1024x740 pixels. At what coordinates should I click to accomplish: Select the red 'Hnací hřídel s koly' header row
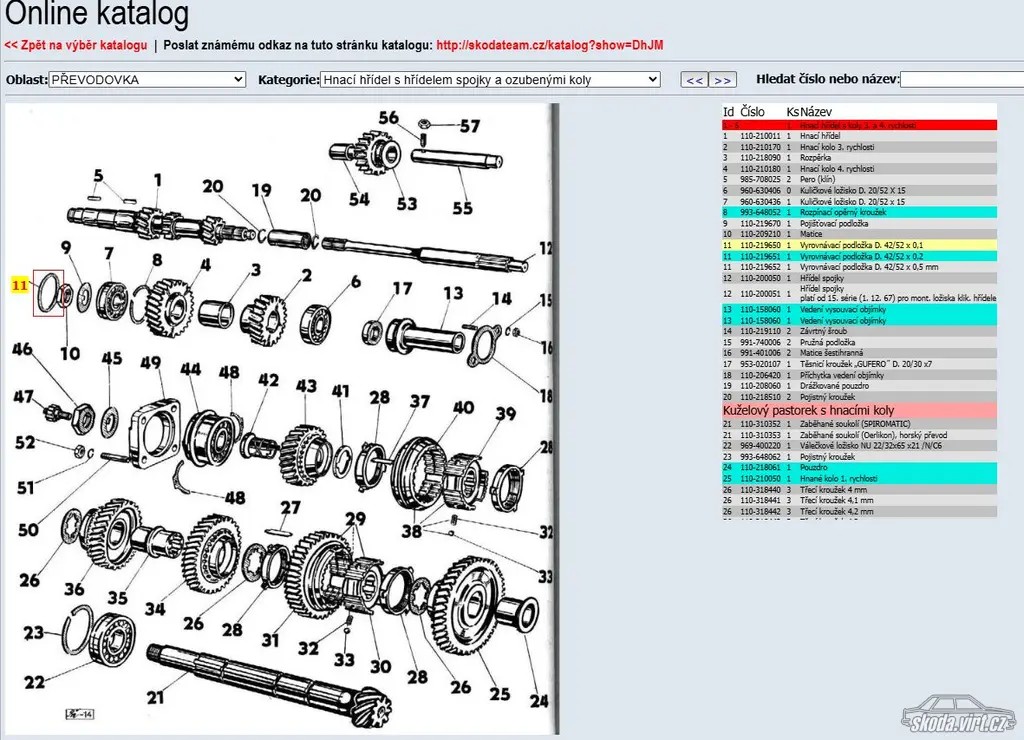click(859, 125)
